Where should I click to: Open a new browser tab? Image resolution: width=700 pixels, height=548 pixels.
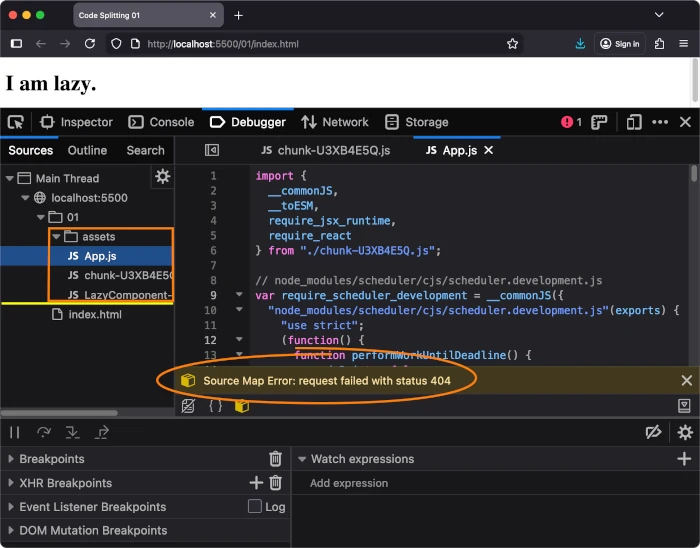238,16
